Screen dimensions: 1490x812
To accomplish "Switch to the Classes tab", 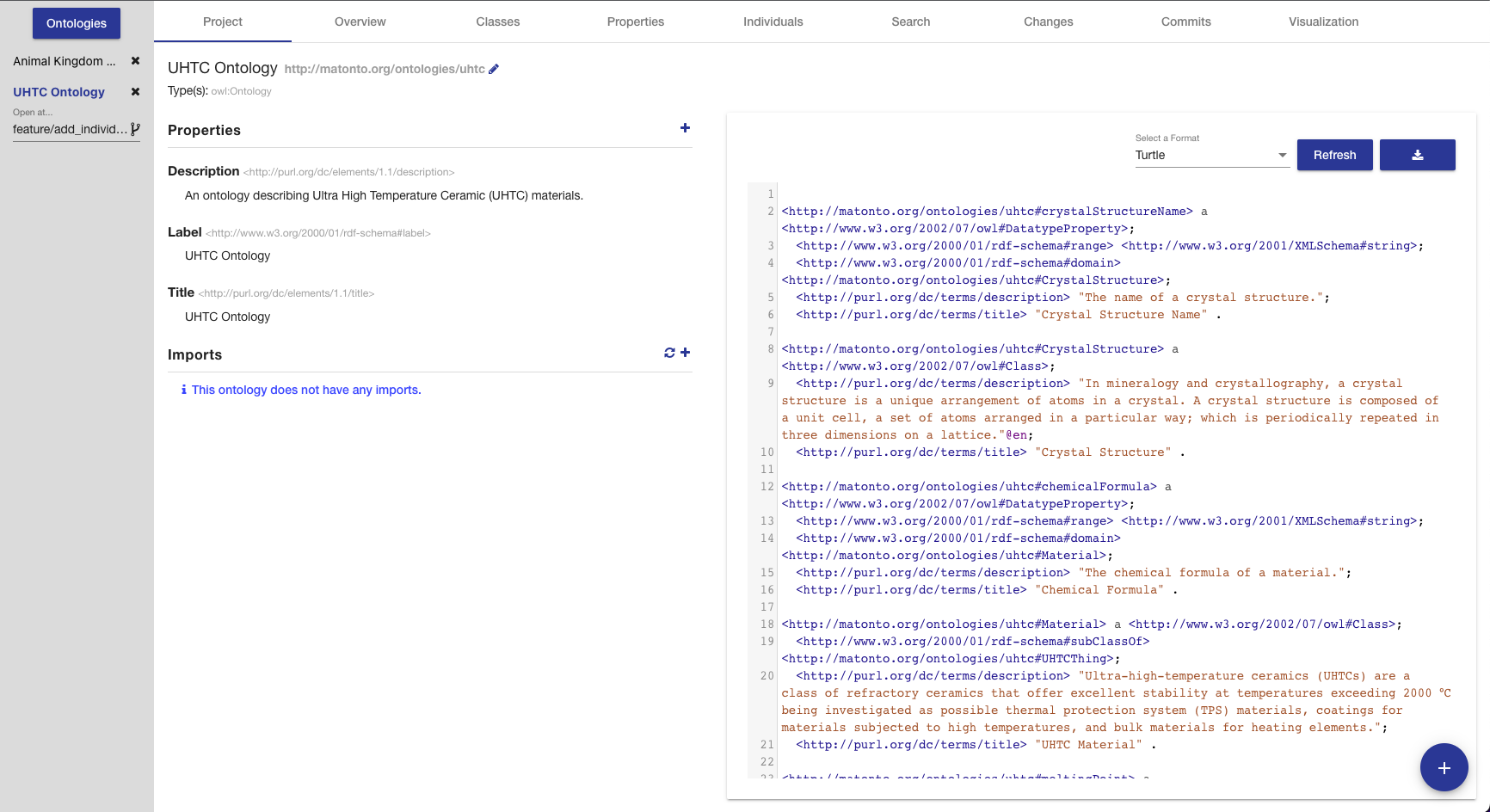I will (x=497, y=22).
